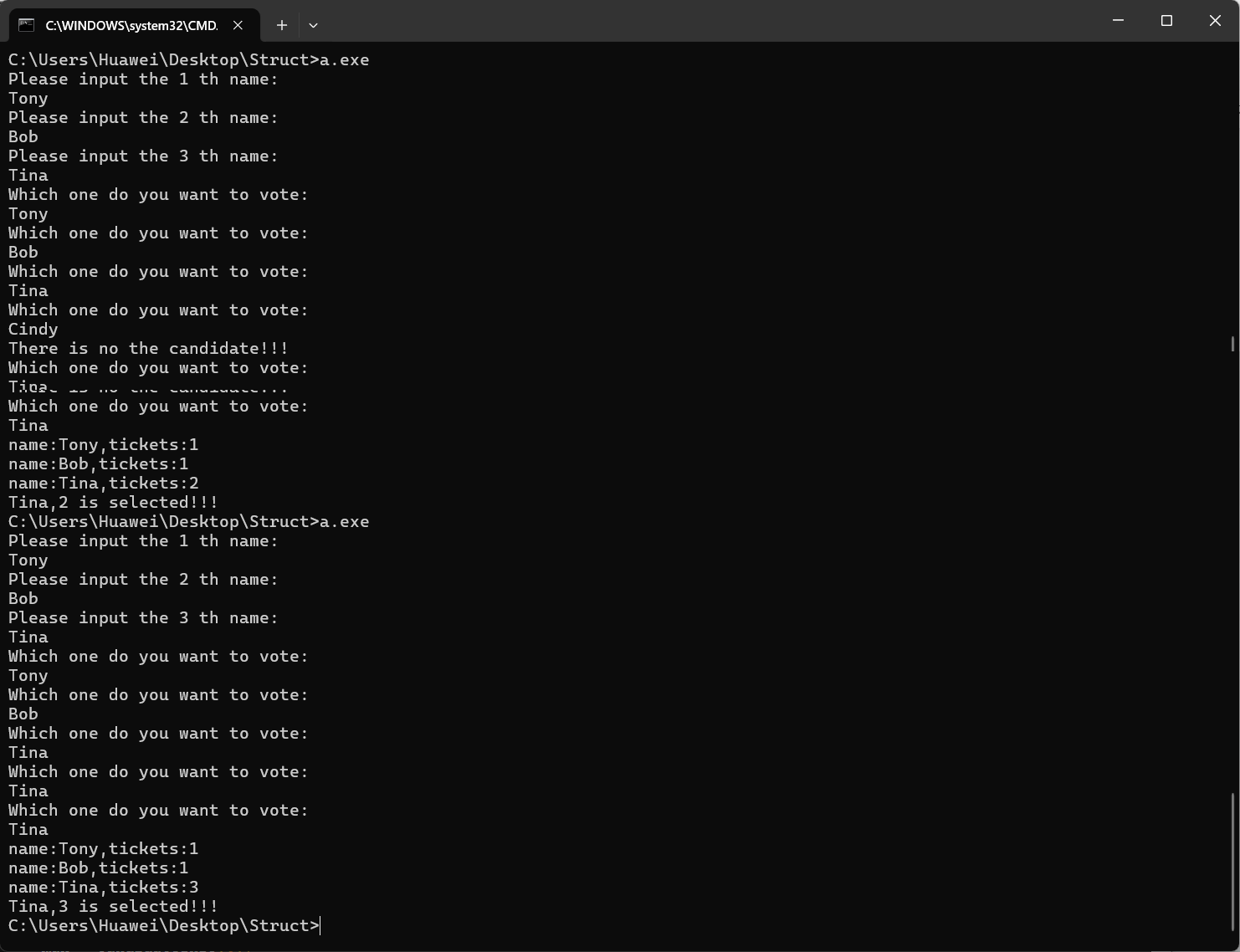
Task: Click the text 'Tina,3 is selected!!!'
Action: 113,906
